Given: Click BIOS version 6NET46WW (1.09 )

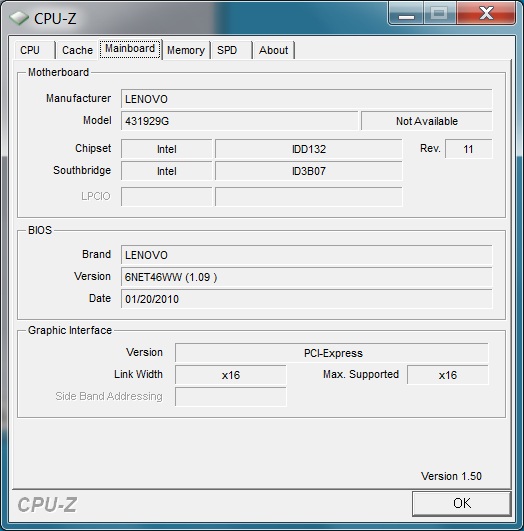Looking at the screenshot, I should coord(307,277).
